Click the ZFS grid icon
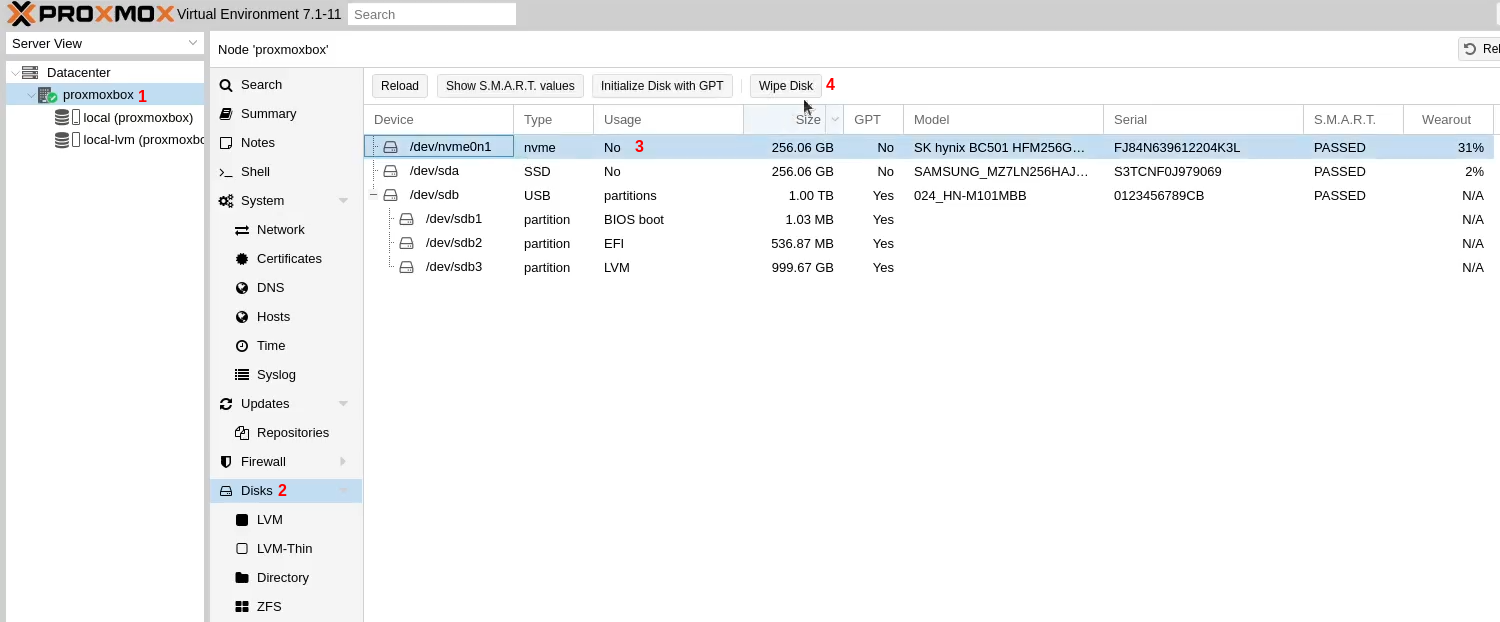Screen dimensions: 1500x622 (241, 607)
